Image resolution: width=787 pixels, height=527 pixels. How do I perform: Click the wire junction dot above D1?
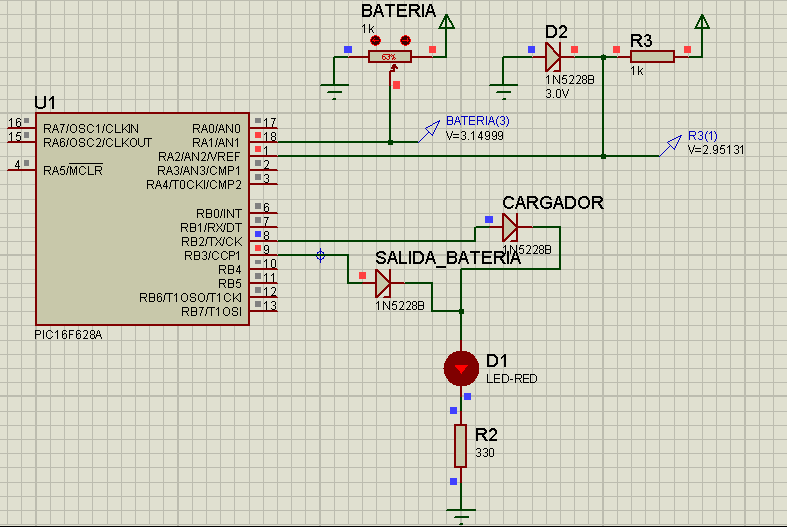(x=461, y=311)
